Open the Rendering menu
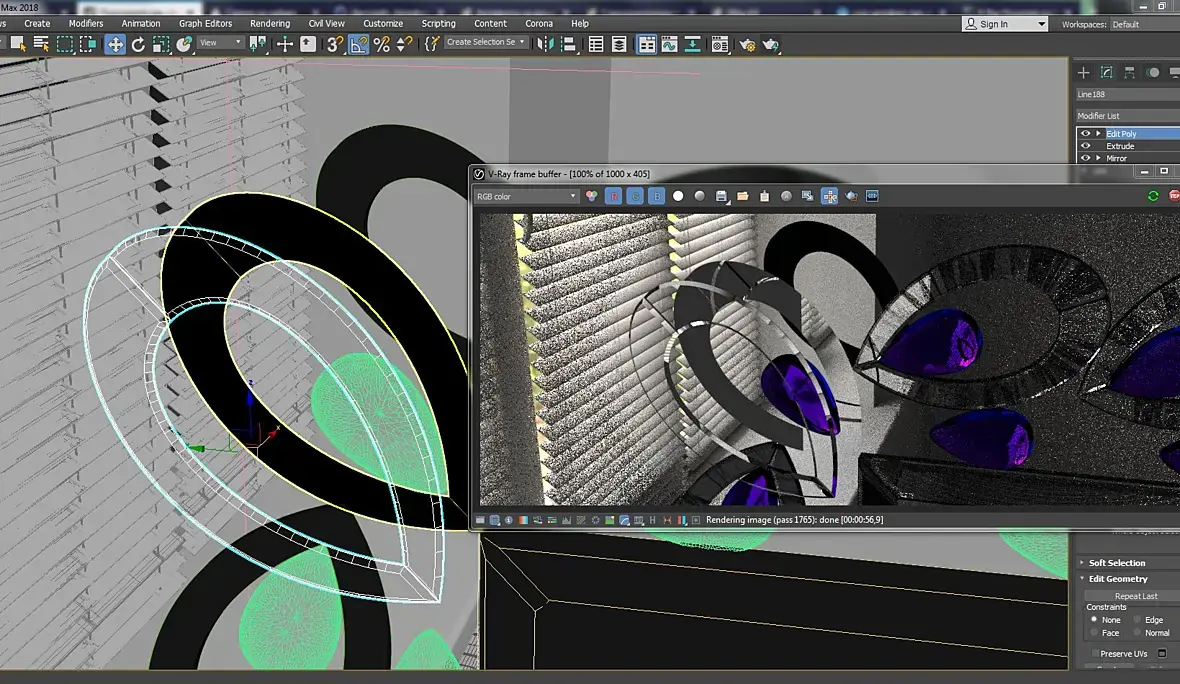 (269, 23)
